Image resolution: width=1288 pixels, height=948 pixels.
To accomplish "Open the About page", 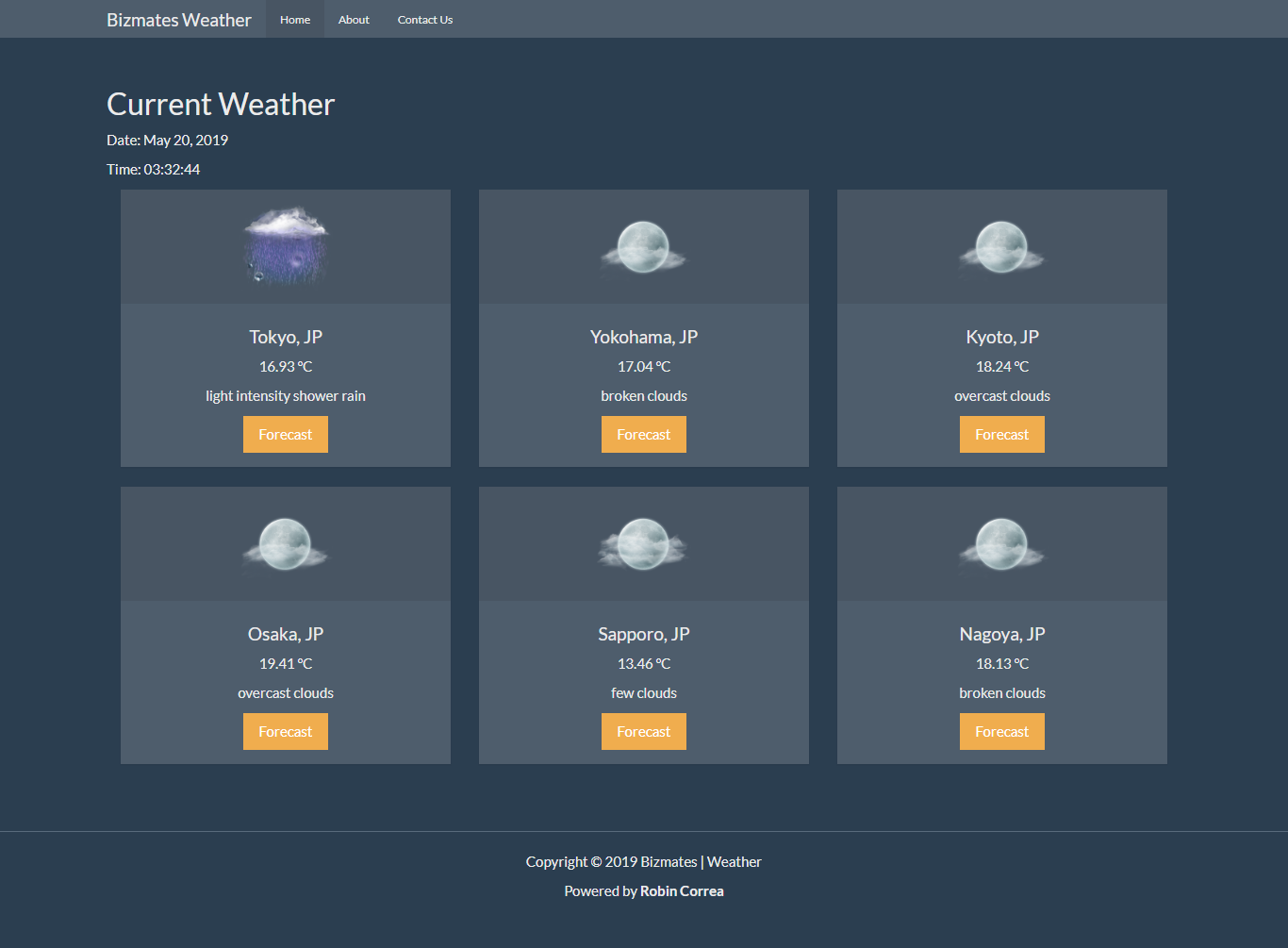I will point(353,19).
